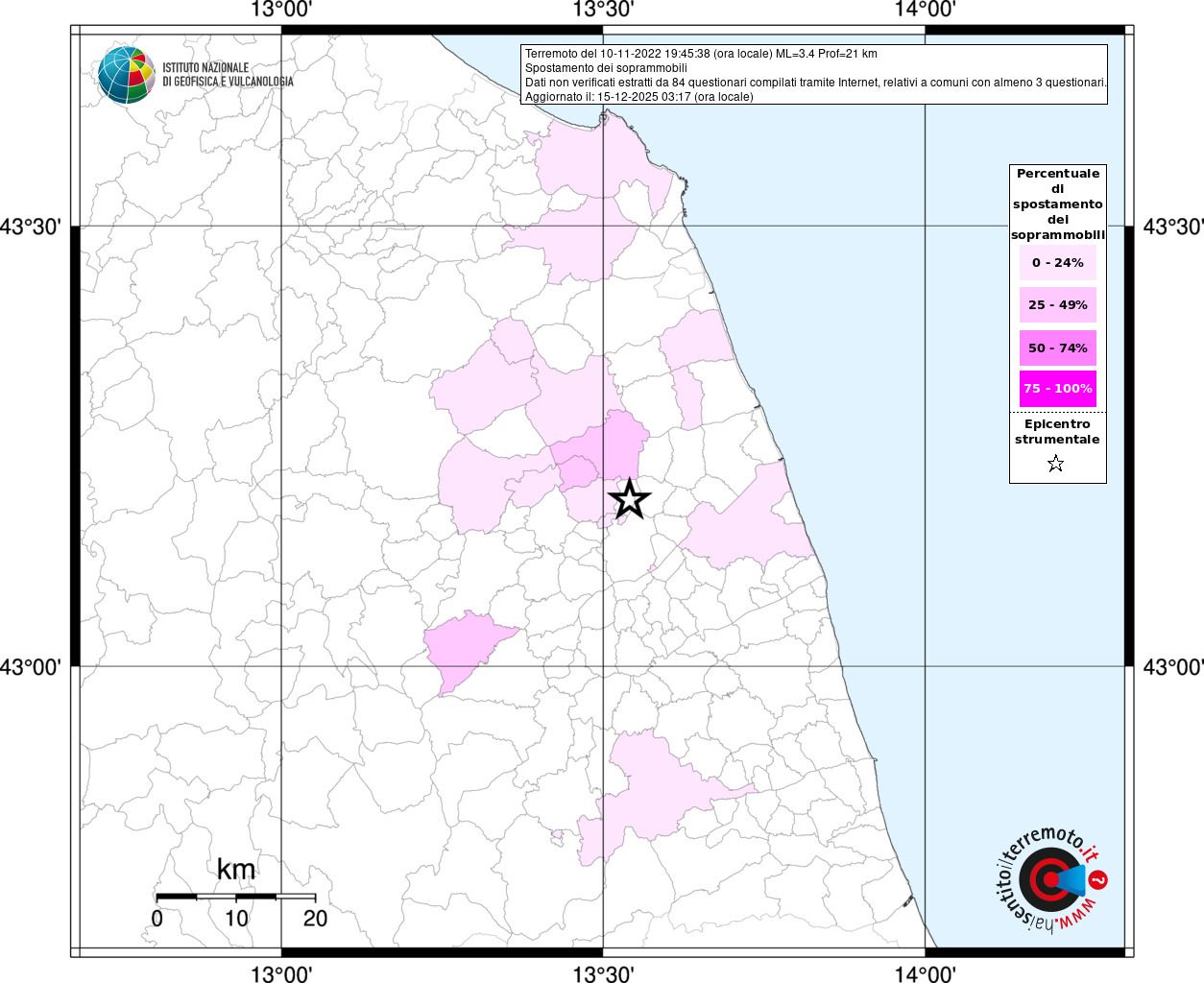Screen dimensions: 1204x983
Task: Click the 'Epicentro strumentale' legend label
Action: pyautogui.click(x=1057, y=432)
